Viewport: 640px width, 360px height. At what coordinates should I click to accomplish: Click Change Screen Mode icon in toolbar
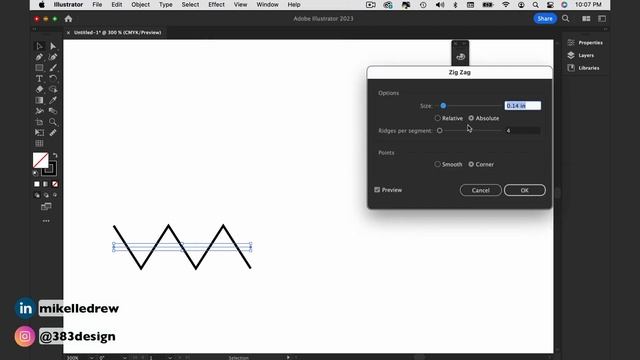click(46, 207)
